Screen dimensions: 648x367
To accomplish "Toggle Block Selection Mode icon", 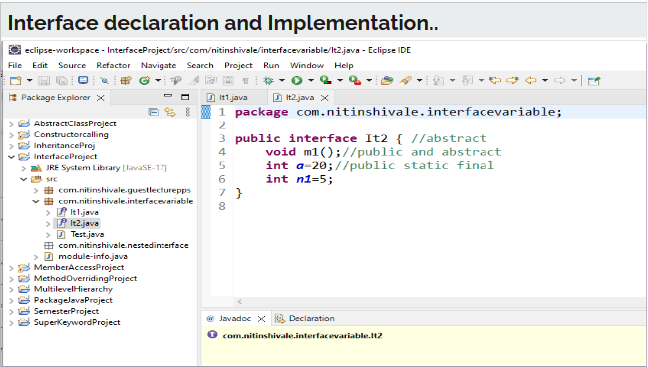I will 211,81.
